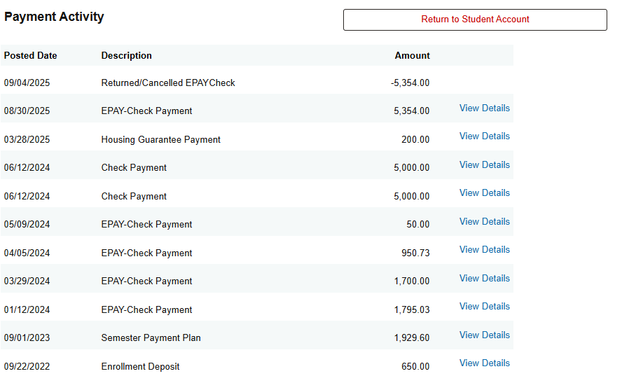Select the 01/12/2024 posted date

(x=27, y=310)
